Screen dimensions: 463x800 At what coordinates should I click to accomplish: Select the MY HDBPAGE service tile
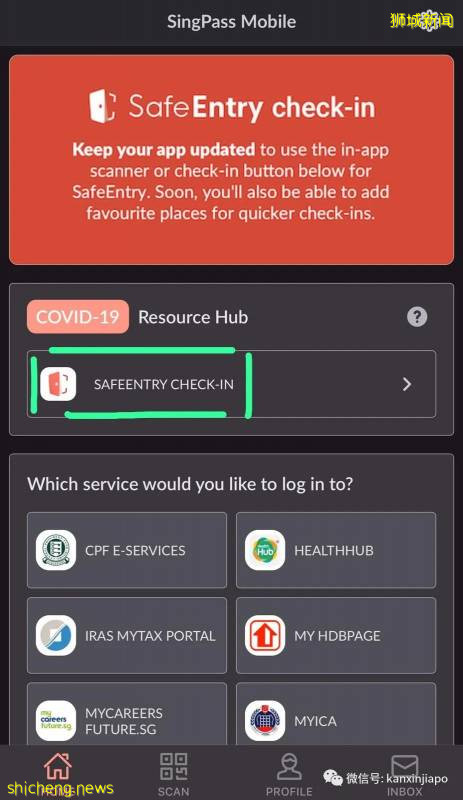[336, 635]
